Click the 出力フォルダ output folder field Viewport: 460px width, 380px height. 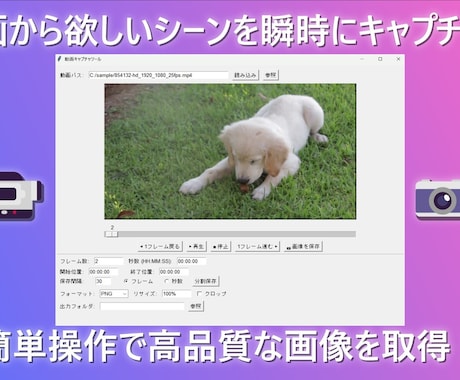[x=142, y=306]
